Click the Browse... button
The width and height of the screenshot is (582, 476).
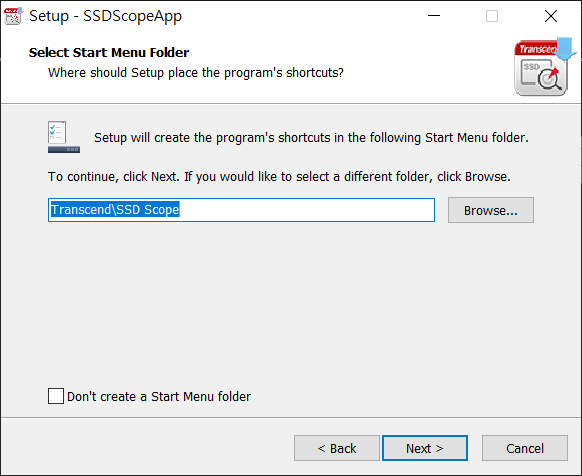pyautogui.click(x=491, y=210)
